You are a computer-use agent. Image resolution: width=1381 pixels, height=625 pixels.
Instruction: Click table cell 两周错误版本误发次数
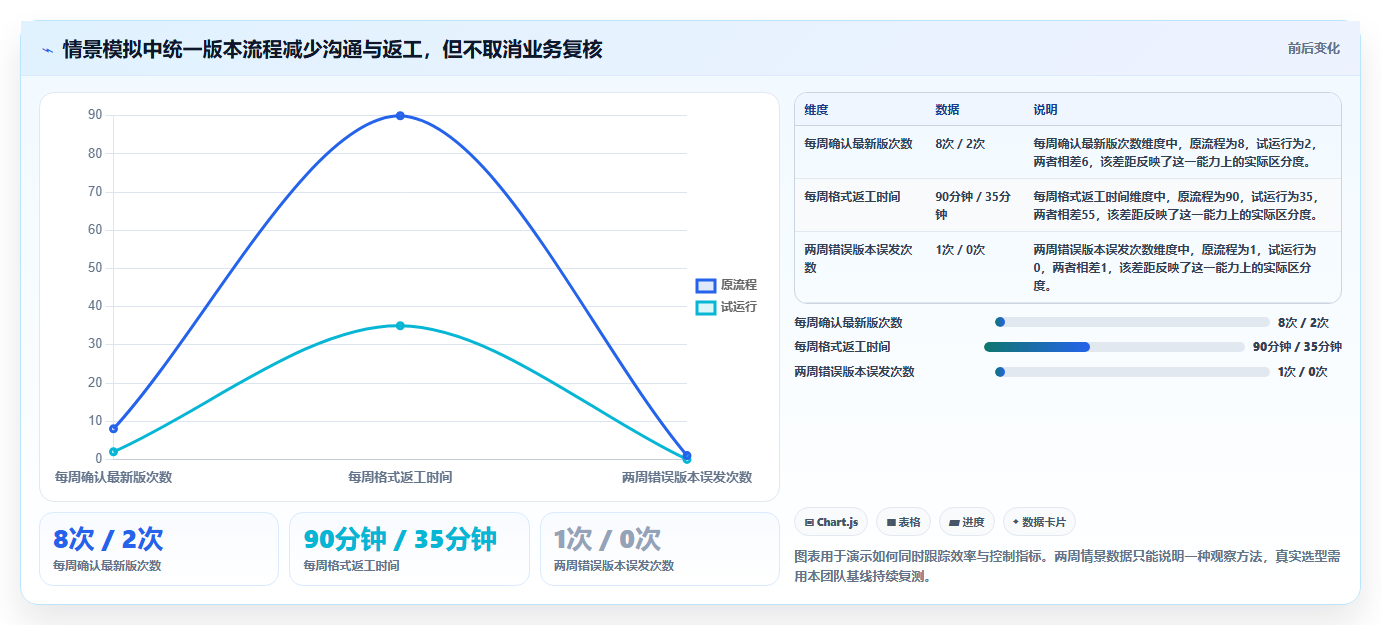point(860,258)
